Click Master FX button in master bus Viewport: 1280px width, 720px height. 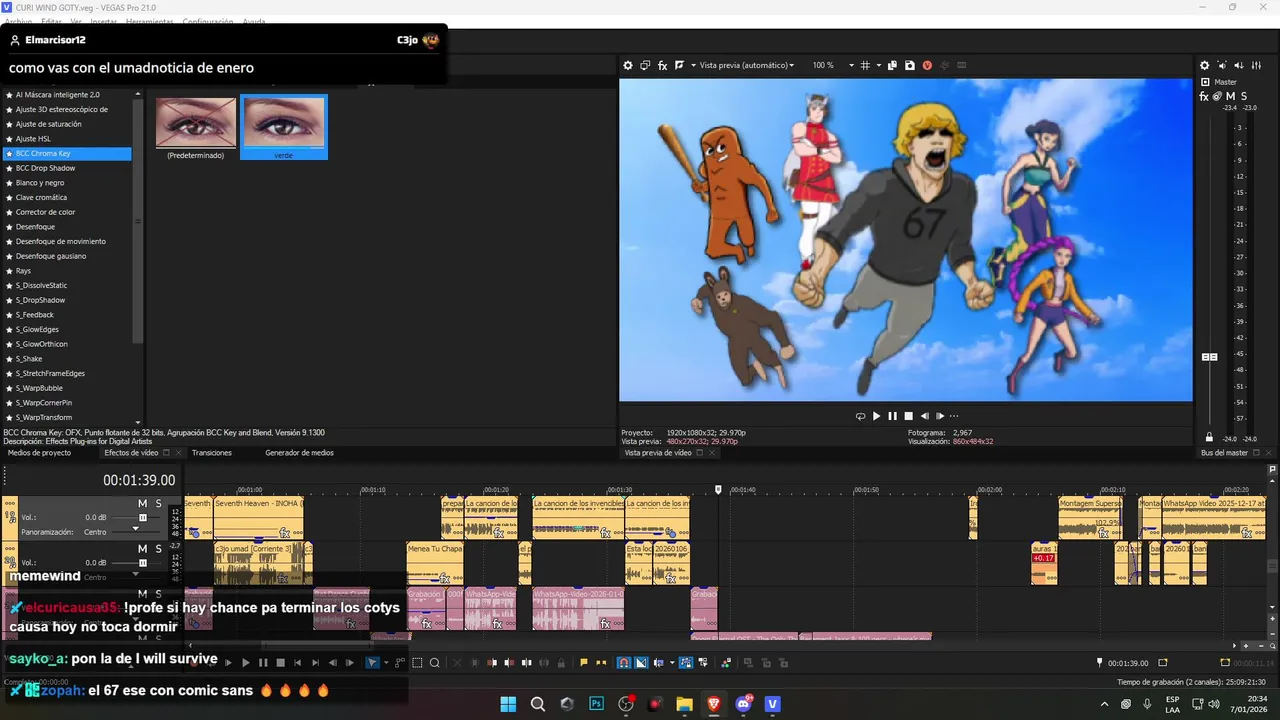pyautogui.click(x=1204, y=96)
